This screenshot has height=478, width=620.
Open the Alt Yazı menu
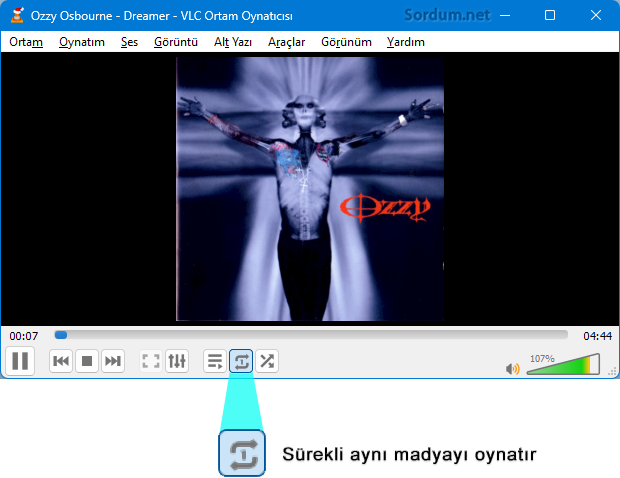click(233, 42)
